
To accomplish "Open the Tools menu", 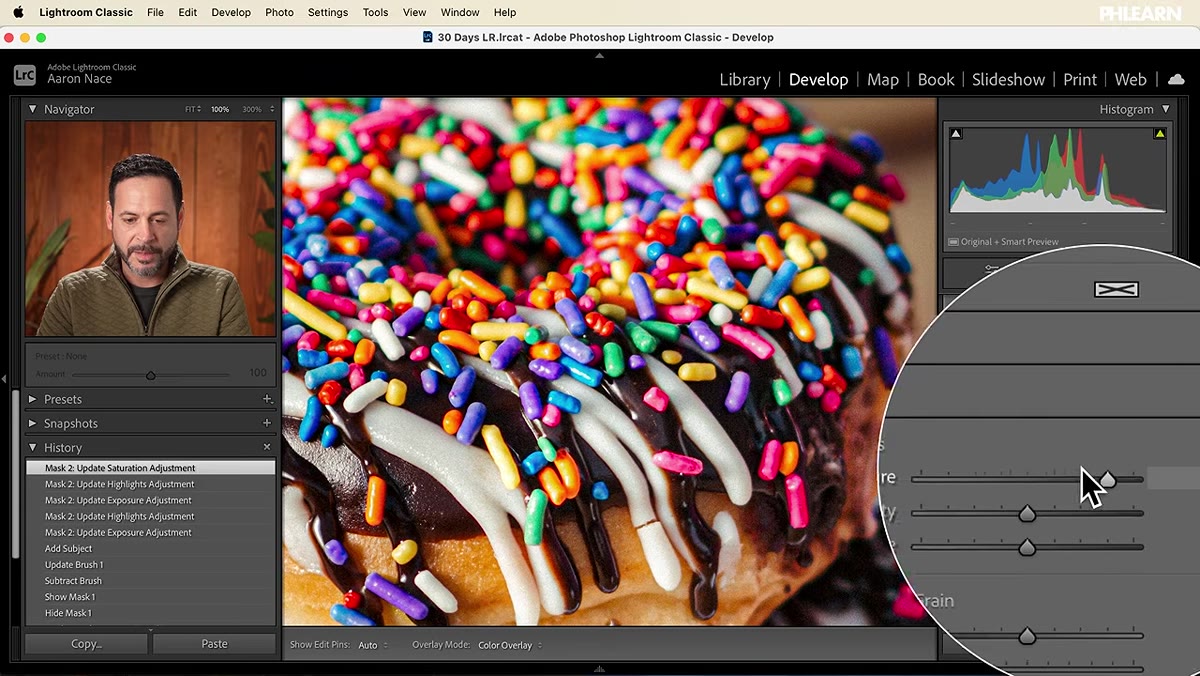I will pos(375,12).
